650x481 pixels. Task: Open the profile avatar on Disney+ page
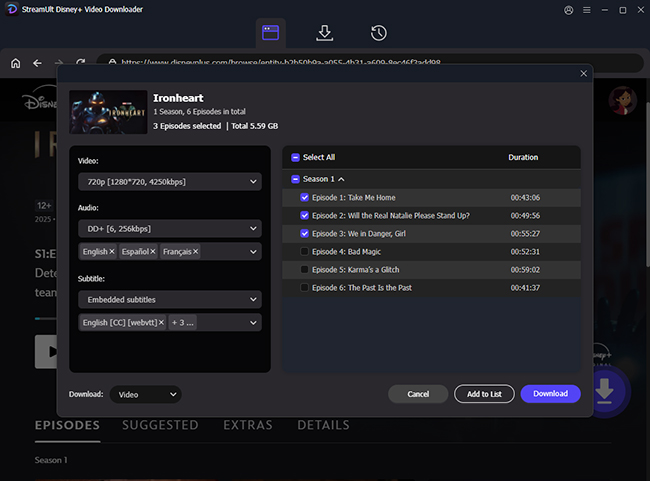[622, 101]
